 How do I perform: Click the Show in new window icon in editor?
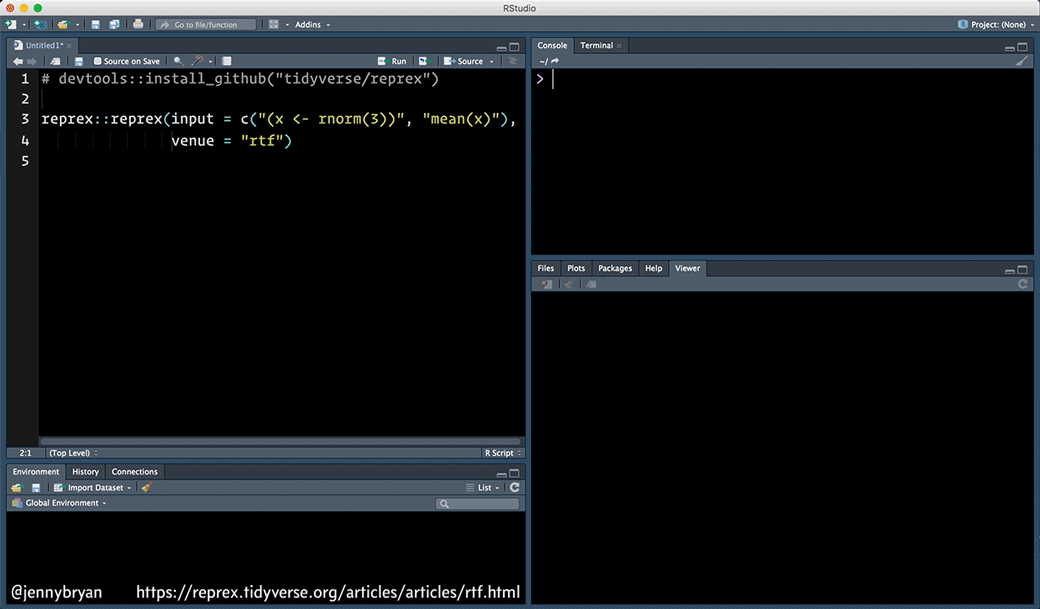click(56, 61)
